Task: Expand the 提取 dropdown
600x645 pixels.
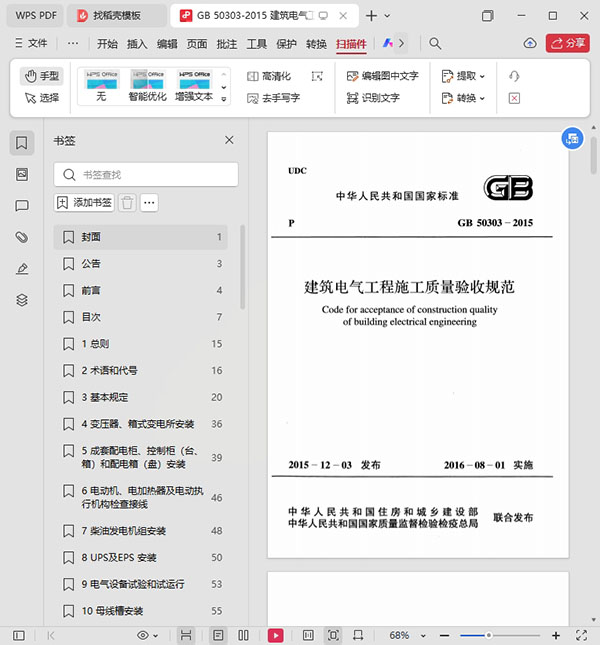Action: 465,76
